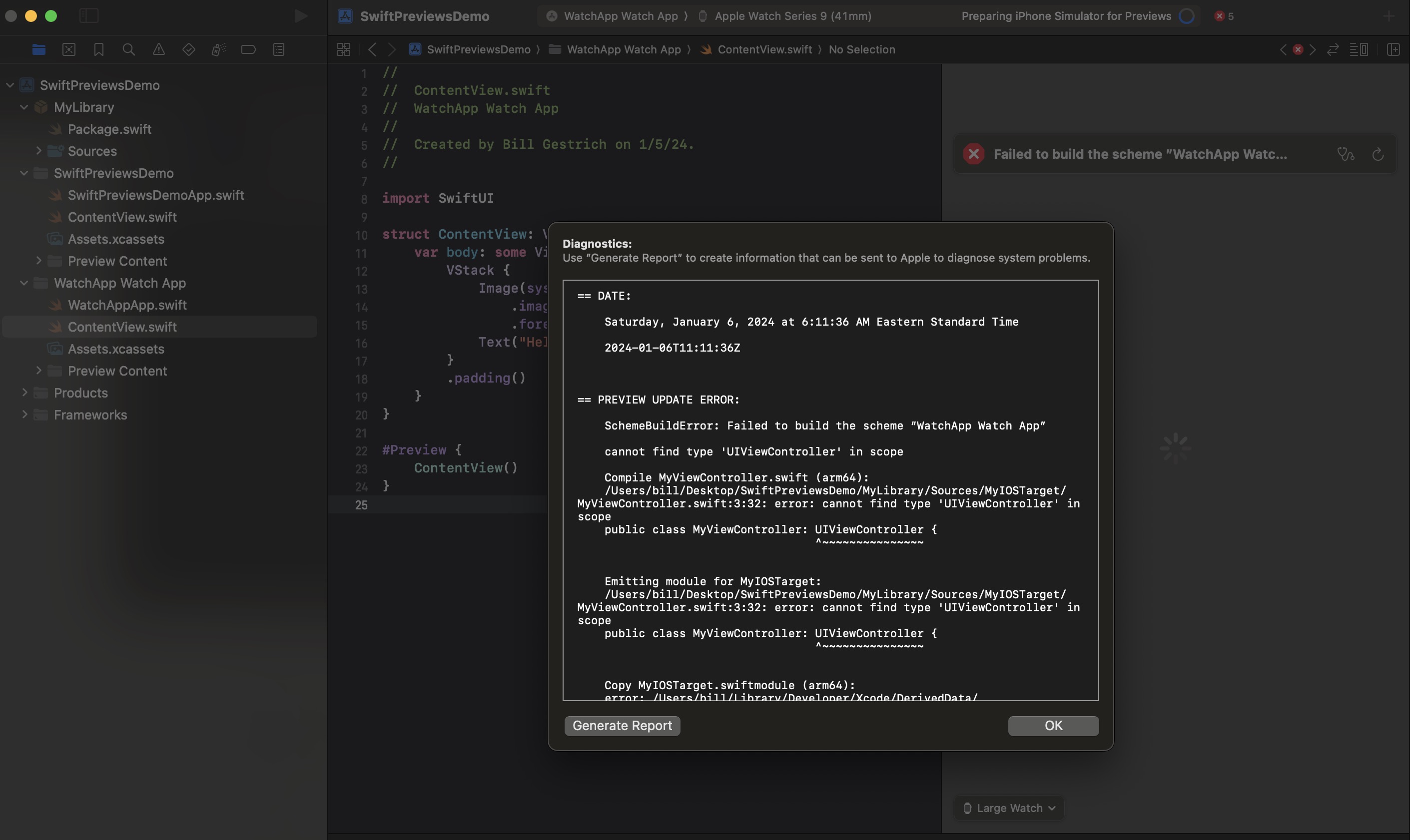Screen dimensions: 1410x840
Task: Click the Run play button
Action: [x=301, y=16]
